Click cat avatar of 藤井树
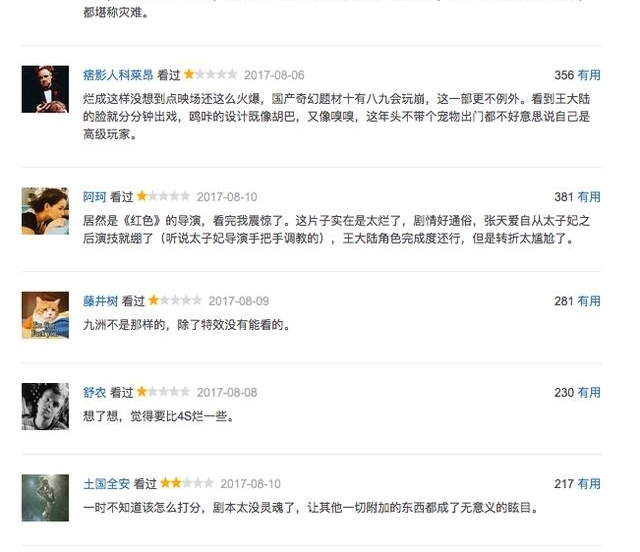Image resolution: width=640 pixels, height=552 pixels. click(x=45, y=314)
